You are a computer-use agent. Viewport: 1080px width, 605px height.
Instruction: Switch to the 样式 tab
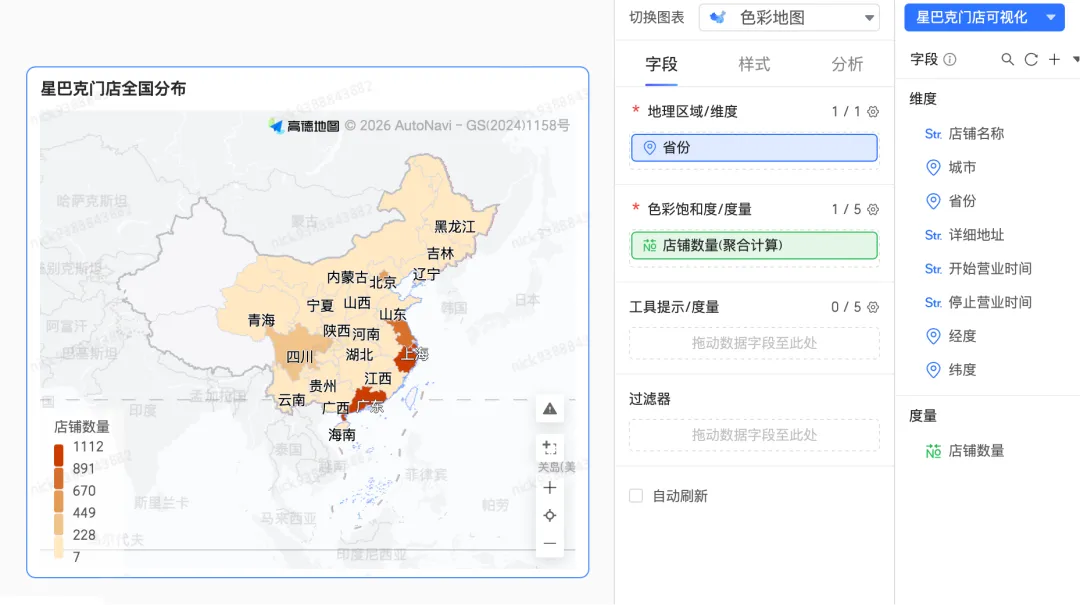(x=754, y=64)
